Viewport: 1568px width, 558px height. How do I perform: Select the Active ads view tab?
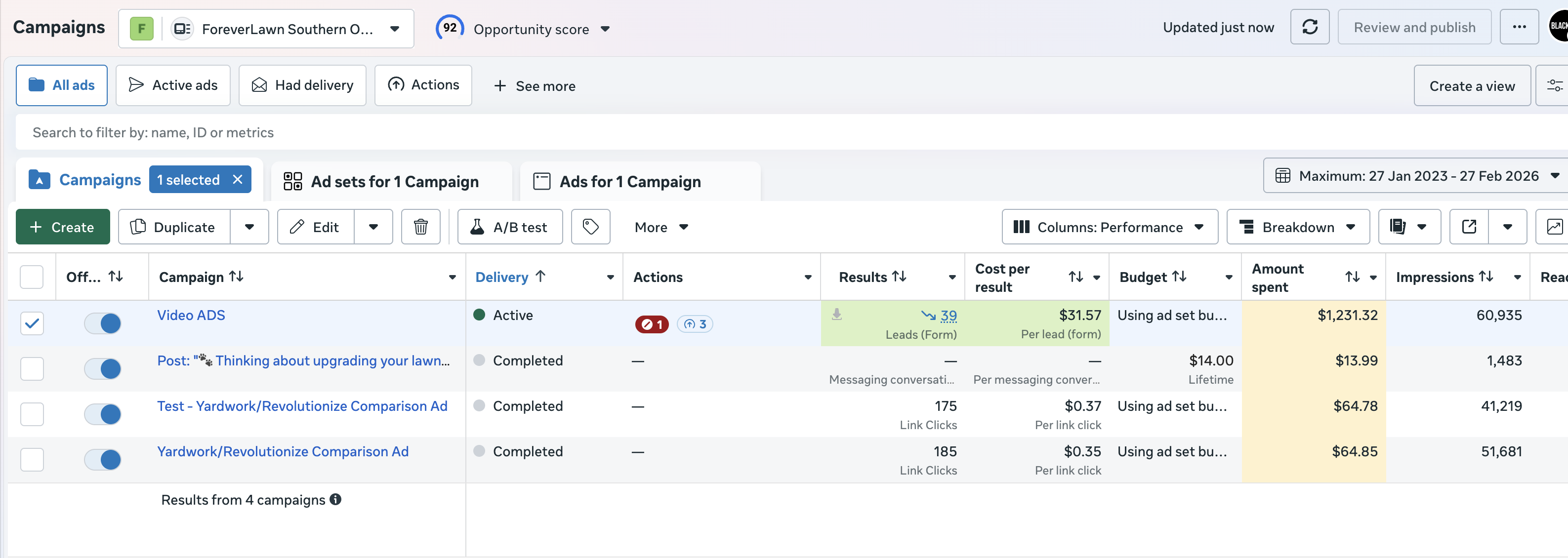click(x=173, y=85)
